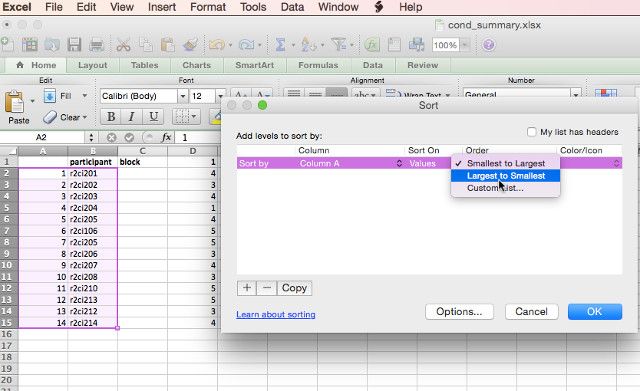Open the Undo history dropdown arrow
The width and height of the screenshot is (640, 391).
[230, 45]
